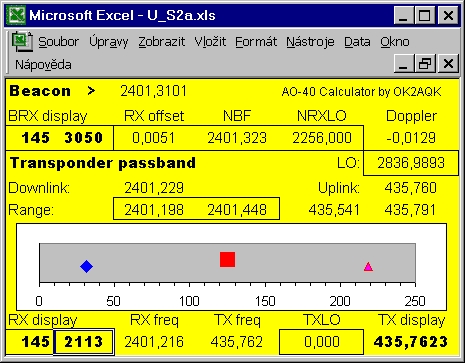Maximize the Excel application window
This screenshot has width=465, height=363.
coord(424,16)
